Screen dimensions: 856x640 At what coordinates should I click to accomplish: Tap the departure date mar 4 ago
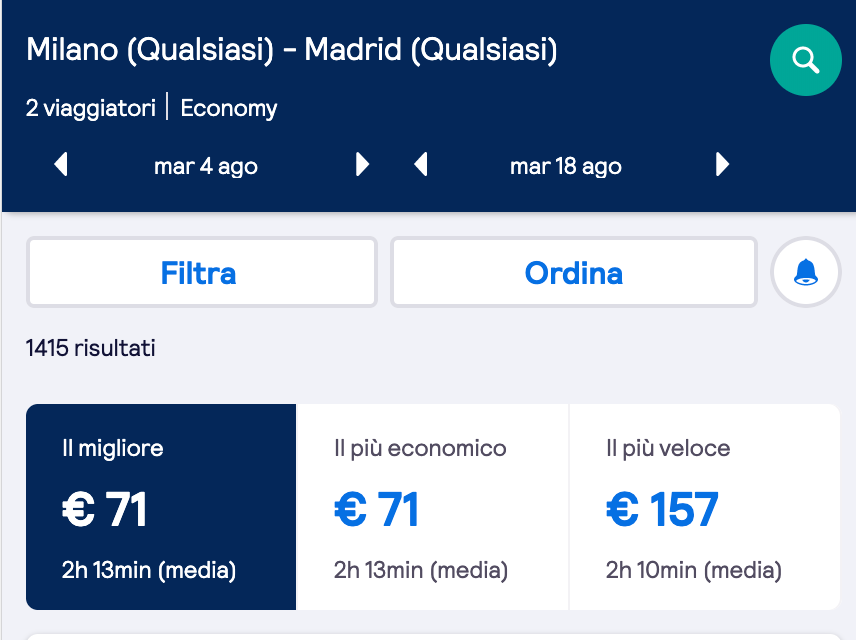[206, 166]
